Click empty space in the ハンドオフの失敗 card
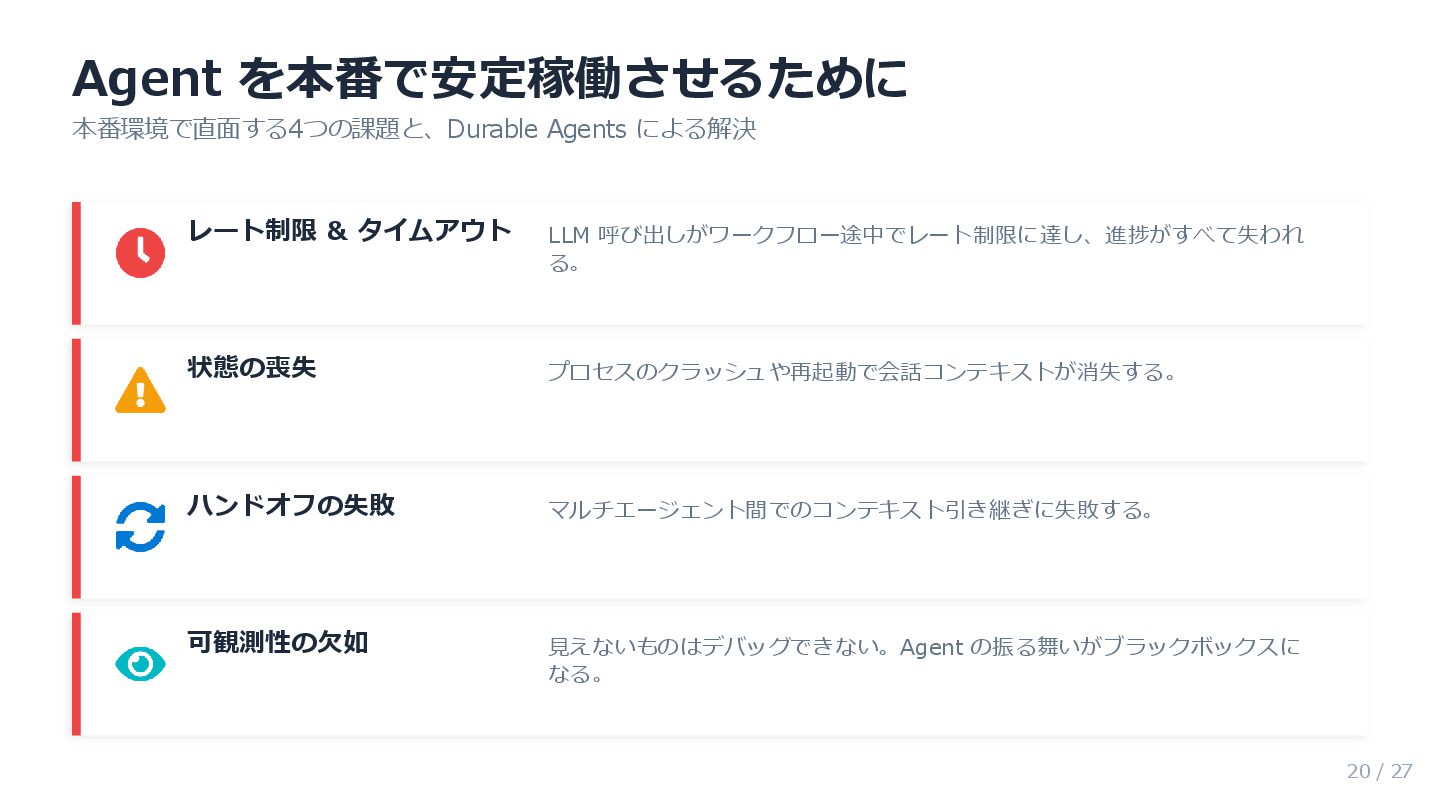 (900, 565)
